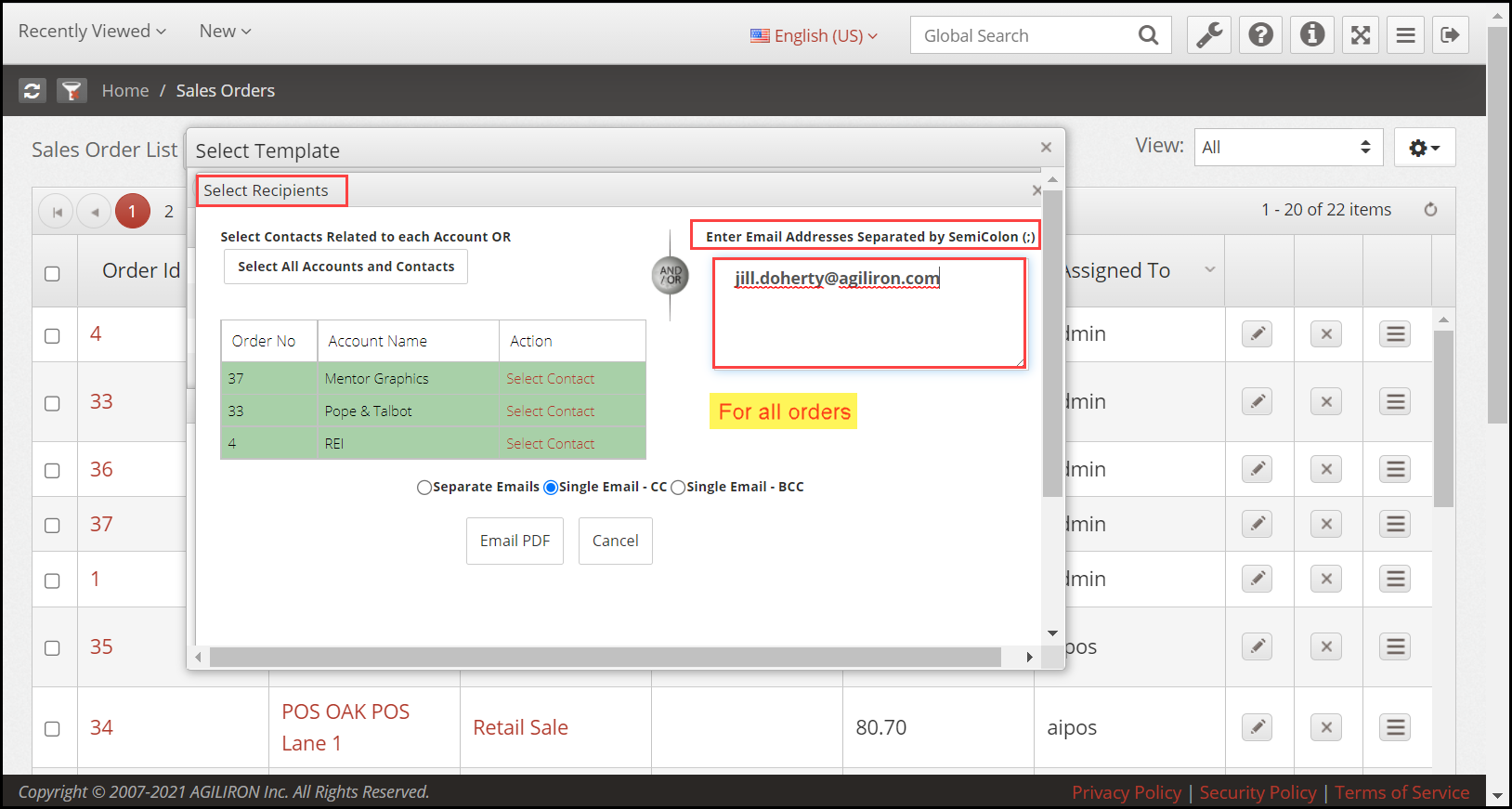Click the refresh icon beside breadcrumb
This screenshot has height=809, width=1512.
tap(33, 90)
